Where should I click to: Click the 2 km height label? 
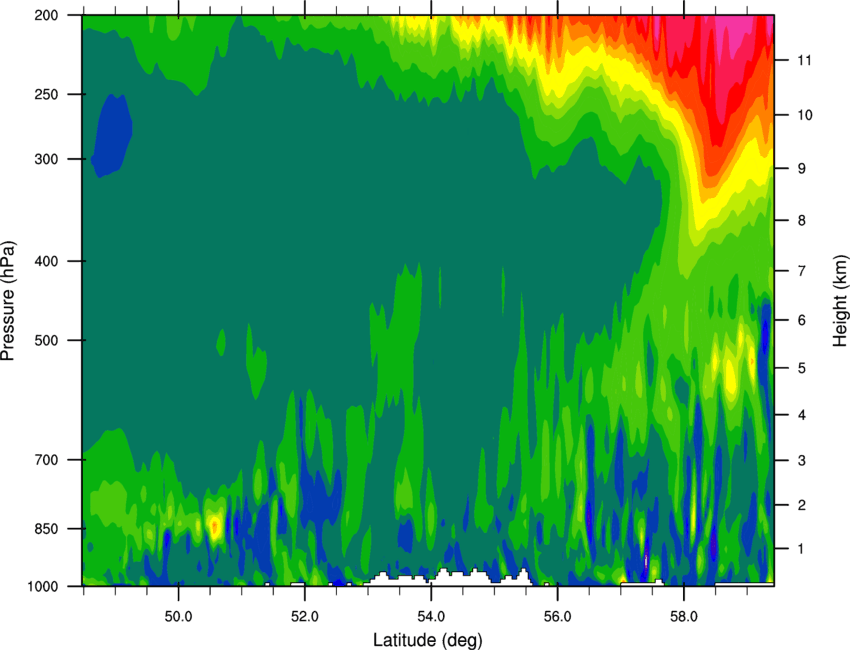pos(801,505)
